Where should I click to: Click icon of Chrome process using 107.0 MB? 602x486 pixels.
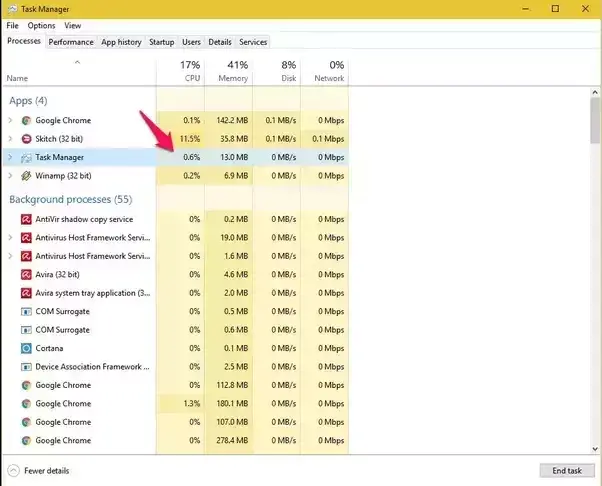(26, 422)
